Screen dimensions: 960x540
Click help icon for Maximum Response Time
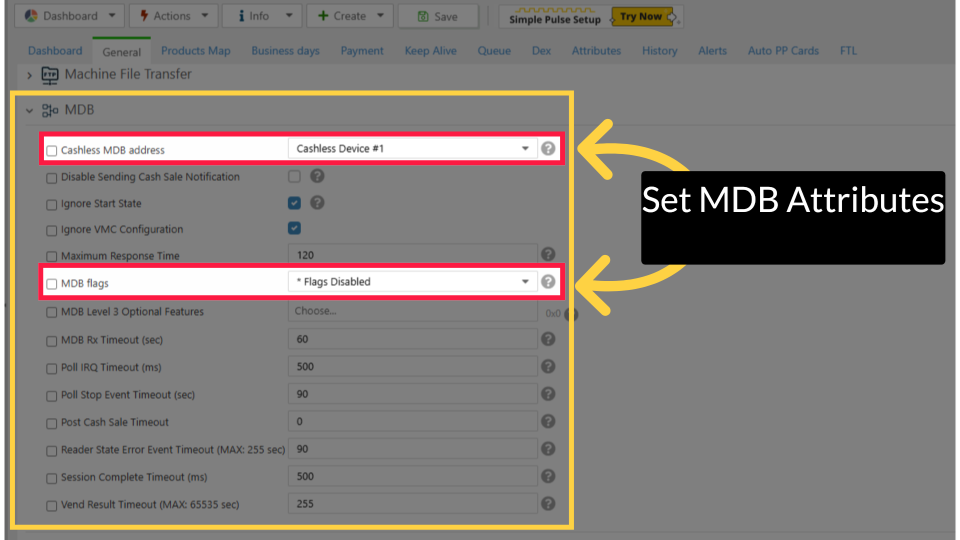548,255
